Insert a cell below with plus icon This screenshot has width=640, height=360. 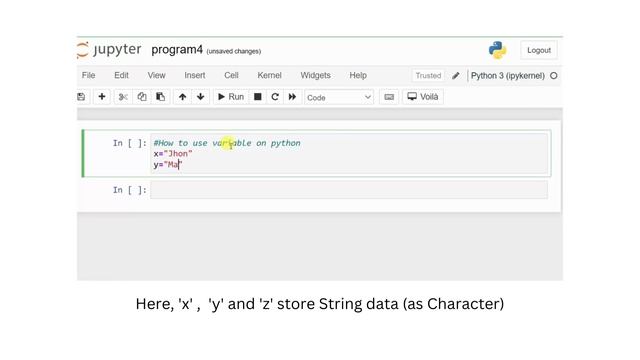click(102, 97)
